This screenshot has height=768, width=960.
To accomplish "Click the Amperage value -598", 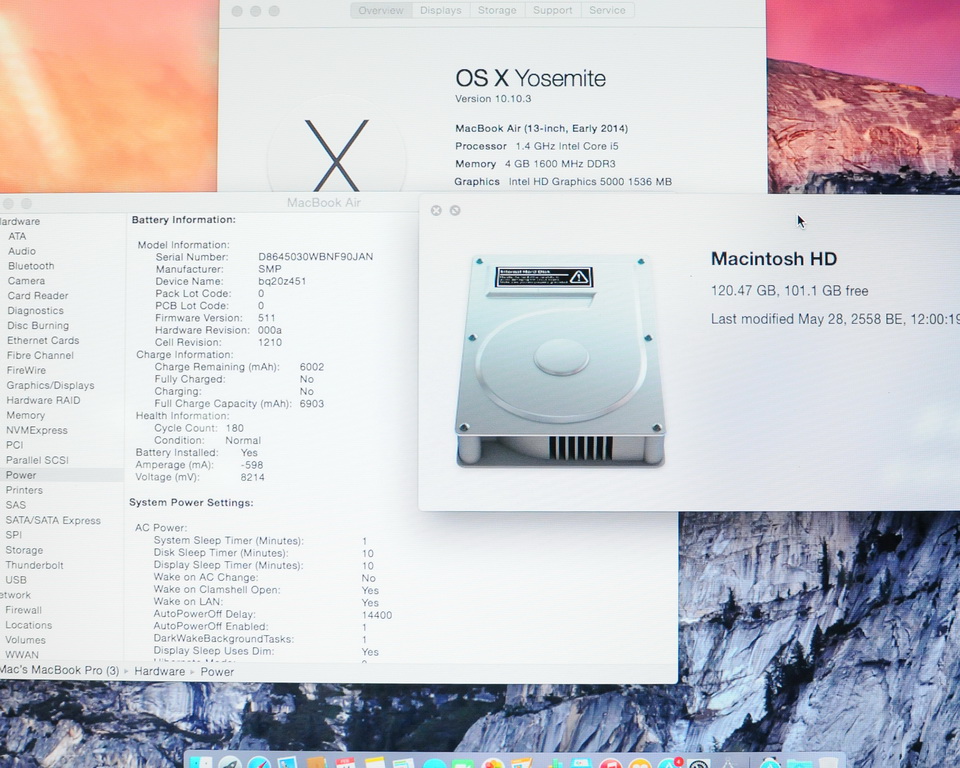I will click(252, 465).
